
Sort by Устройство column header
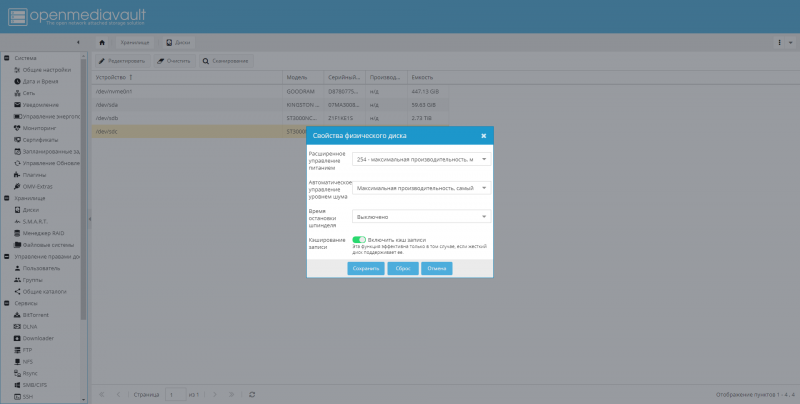187,78
